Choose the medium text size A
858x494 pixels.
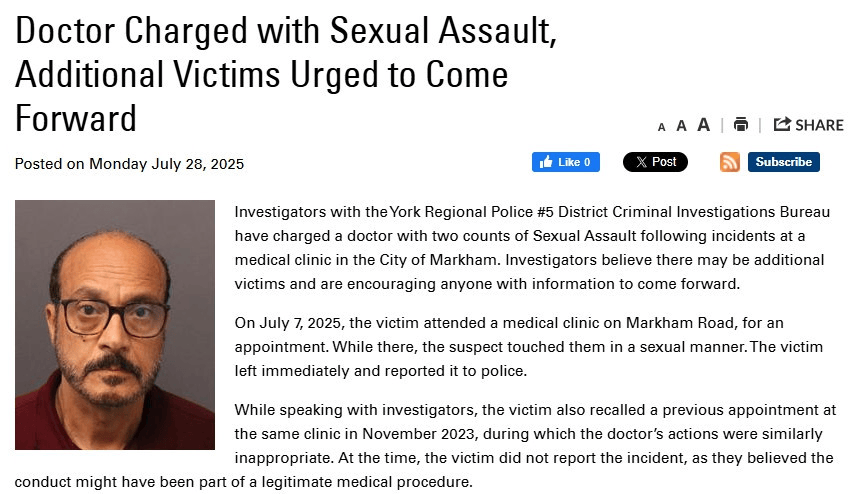[x=681, y=126]
